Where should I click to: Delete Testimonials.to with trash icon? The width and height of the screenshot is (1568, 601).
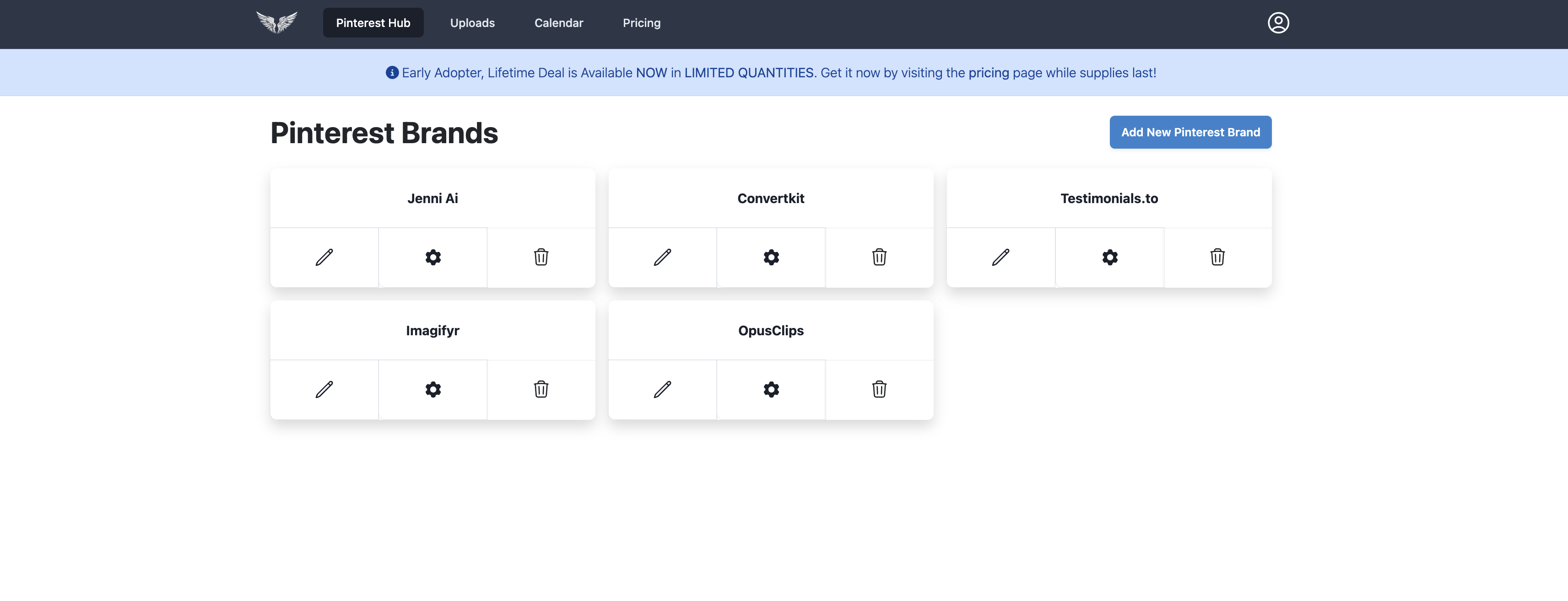[x=1217, y=258]
